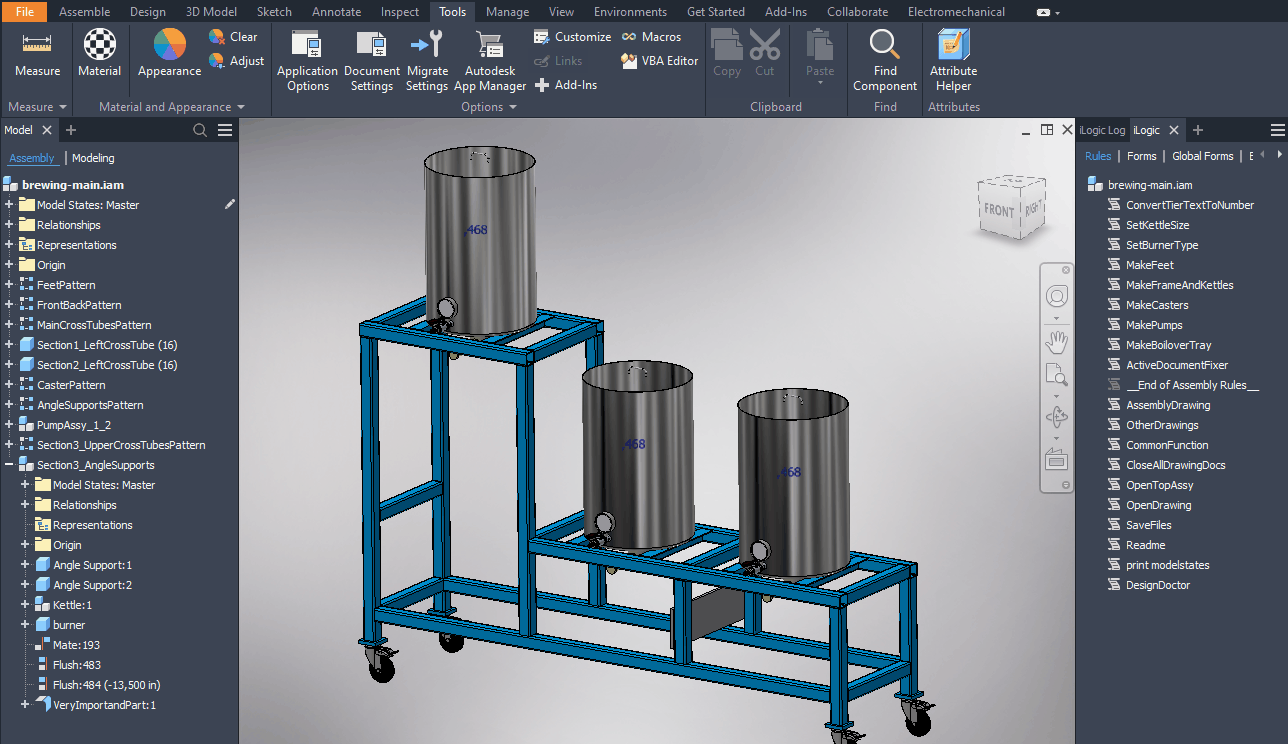
Task: Open the Material and Appearance panel dropdown
Action: click(240, 107)
